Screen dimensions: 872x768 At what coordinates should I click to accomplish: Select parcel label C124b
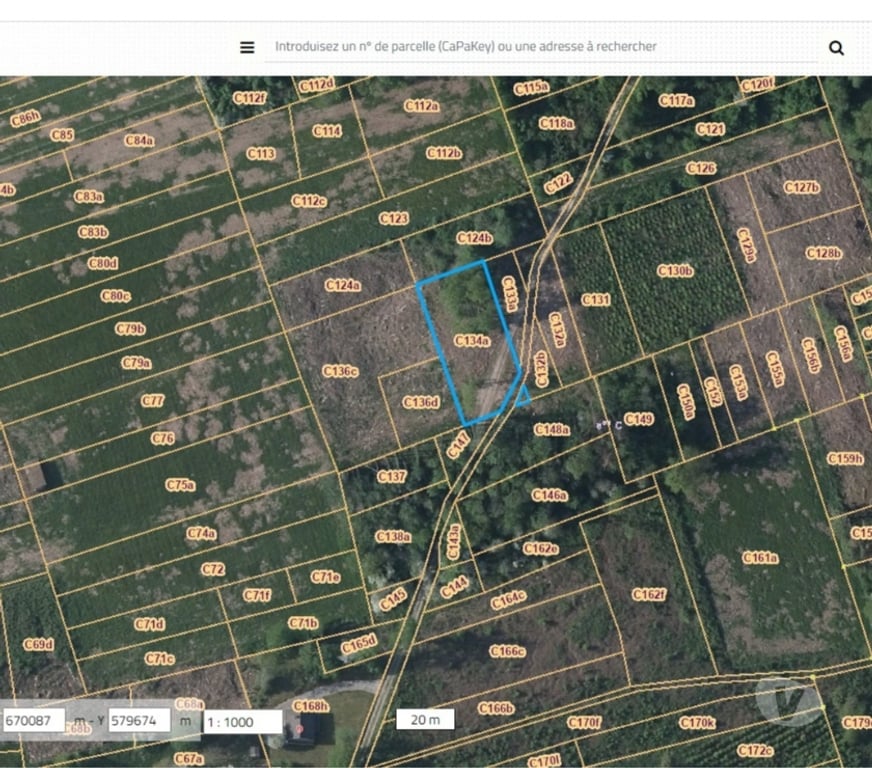[x=474, y=238]
